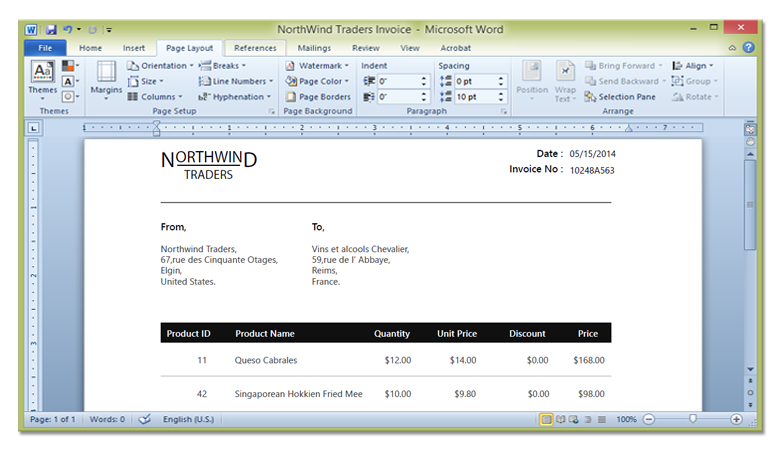Screen dimensions: 780x451
Task: Expand the Size dropdown
Action: tap(146, 81)
